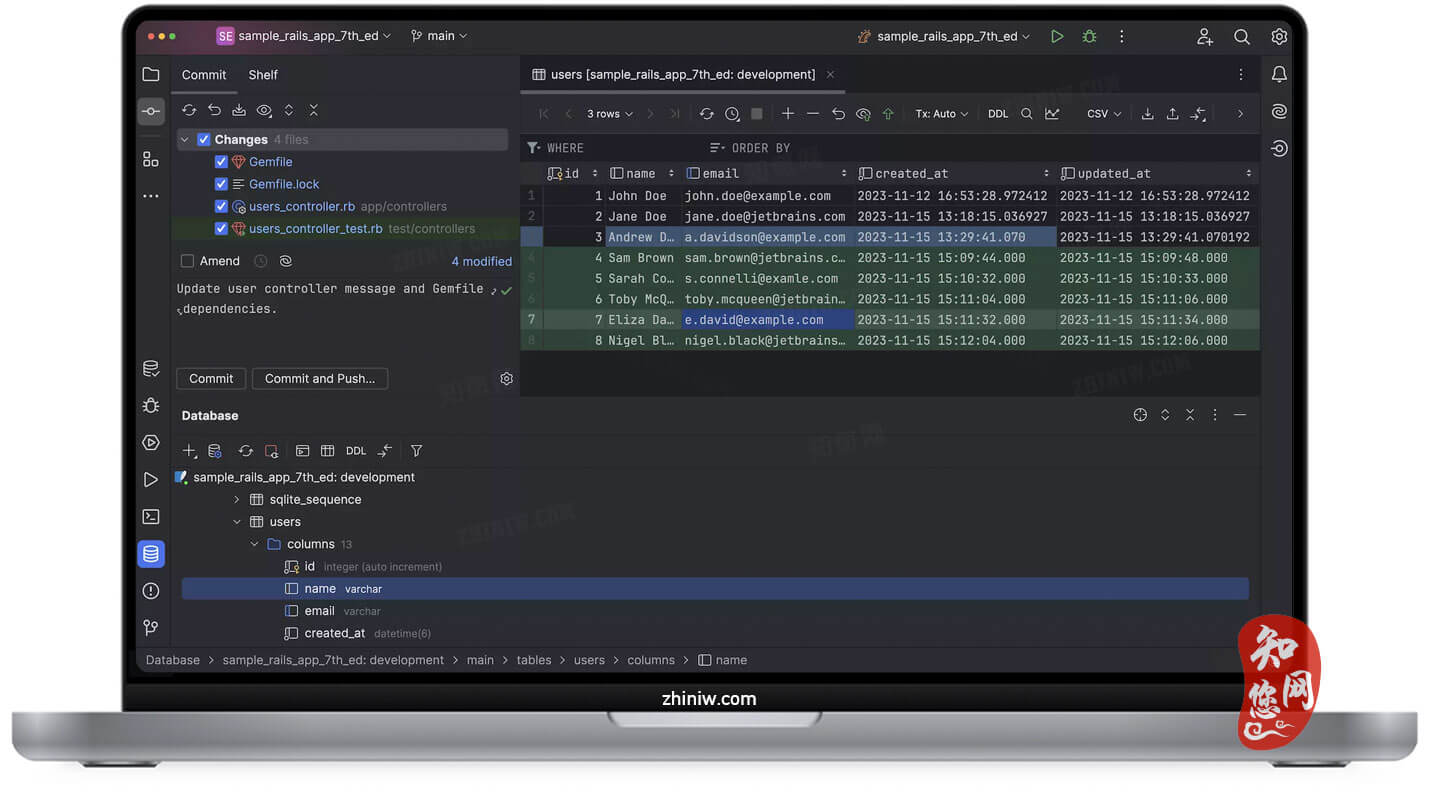Viewport: 1429px width, 797px height.
Task: Collapse the columns folder node
Action: [254, 544]
